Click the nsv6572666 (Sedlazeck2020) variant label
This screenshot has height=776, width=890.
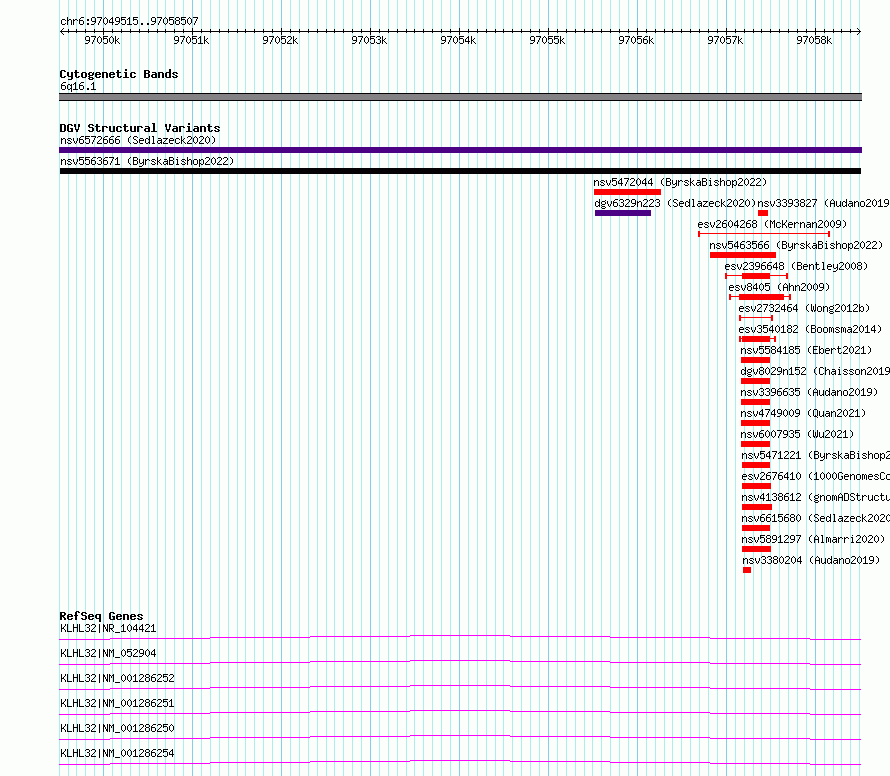[x=138, y=140]
